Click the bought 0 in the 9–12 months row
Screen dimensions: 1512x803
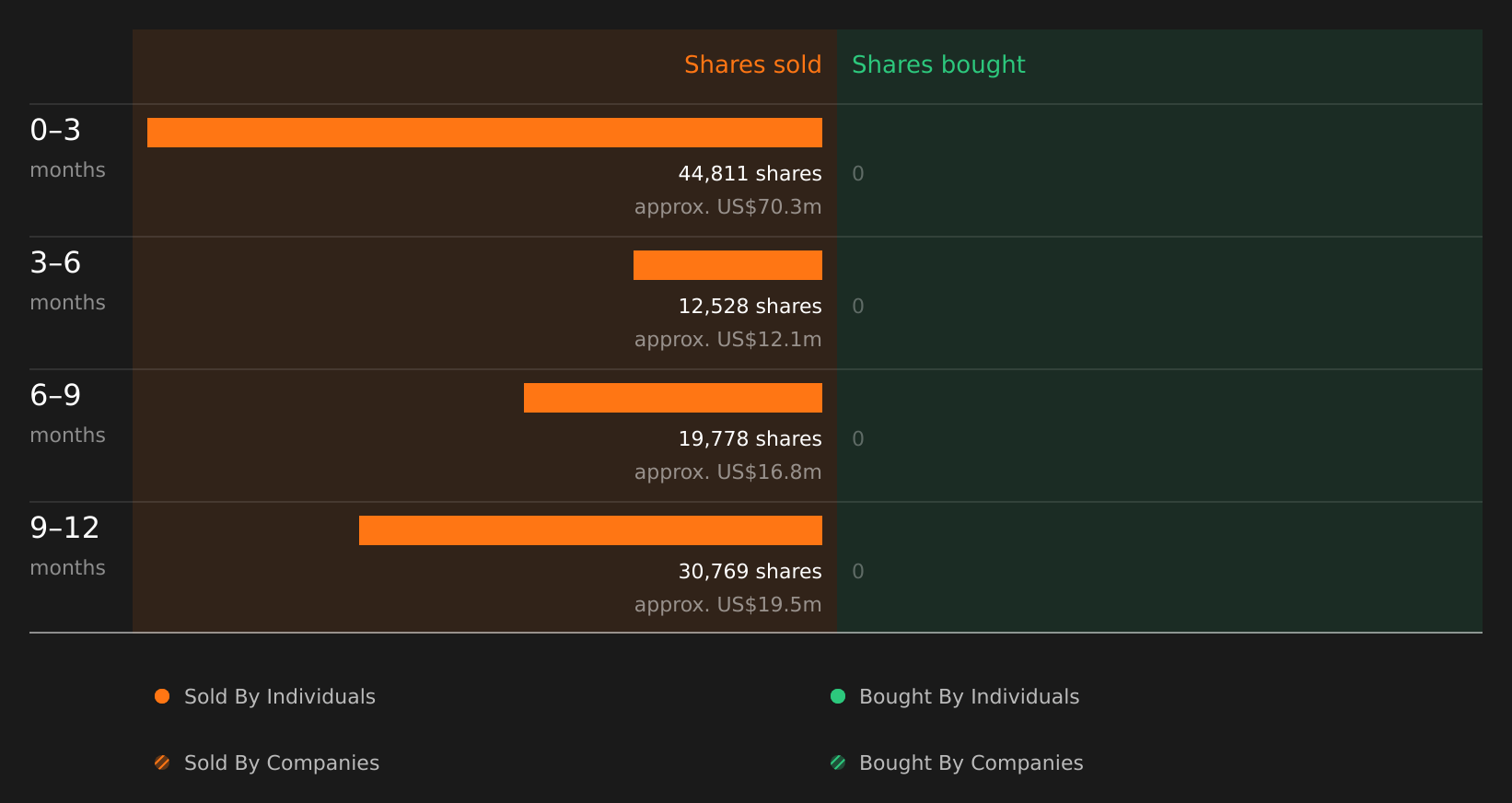pyautogui.click(x=858, y=572)
